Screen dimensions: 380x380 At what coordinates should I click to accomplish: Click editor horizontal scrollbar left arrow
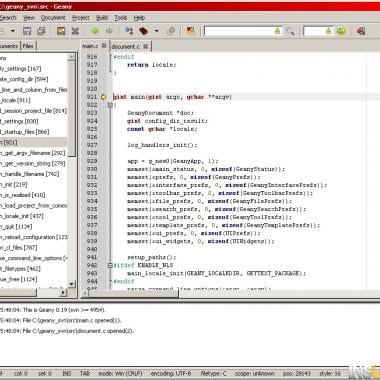tap(85, 293)
